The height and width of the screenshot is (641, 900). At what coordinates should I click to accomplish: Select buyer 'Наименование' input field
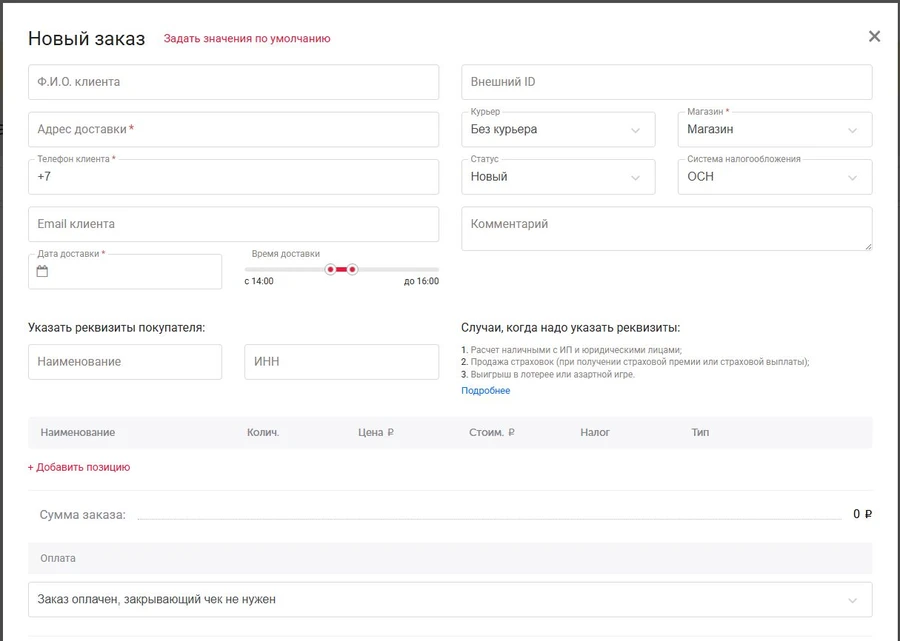coord(125,362)
